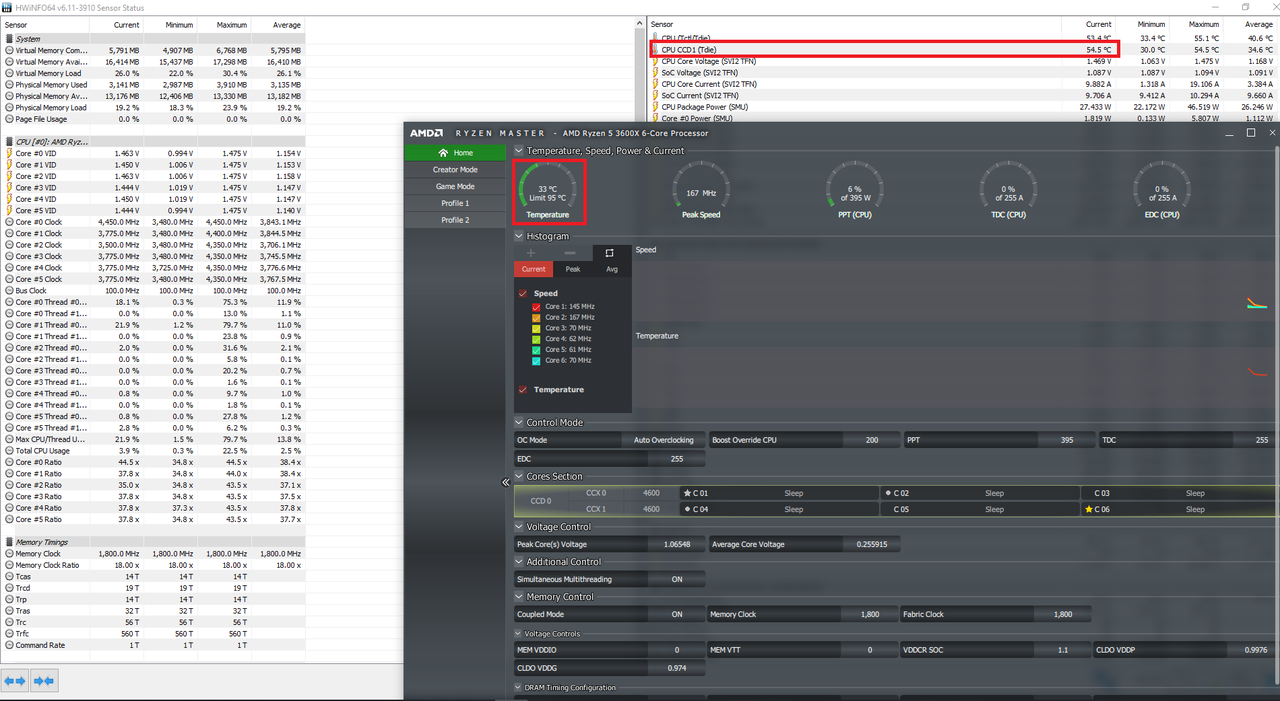Click the icon next to Command Rate
The height and width of the screenshot is (701, 1280).
[10, 645]
